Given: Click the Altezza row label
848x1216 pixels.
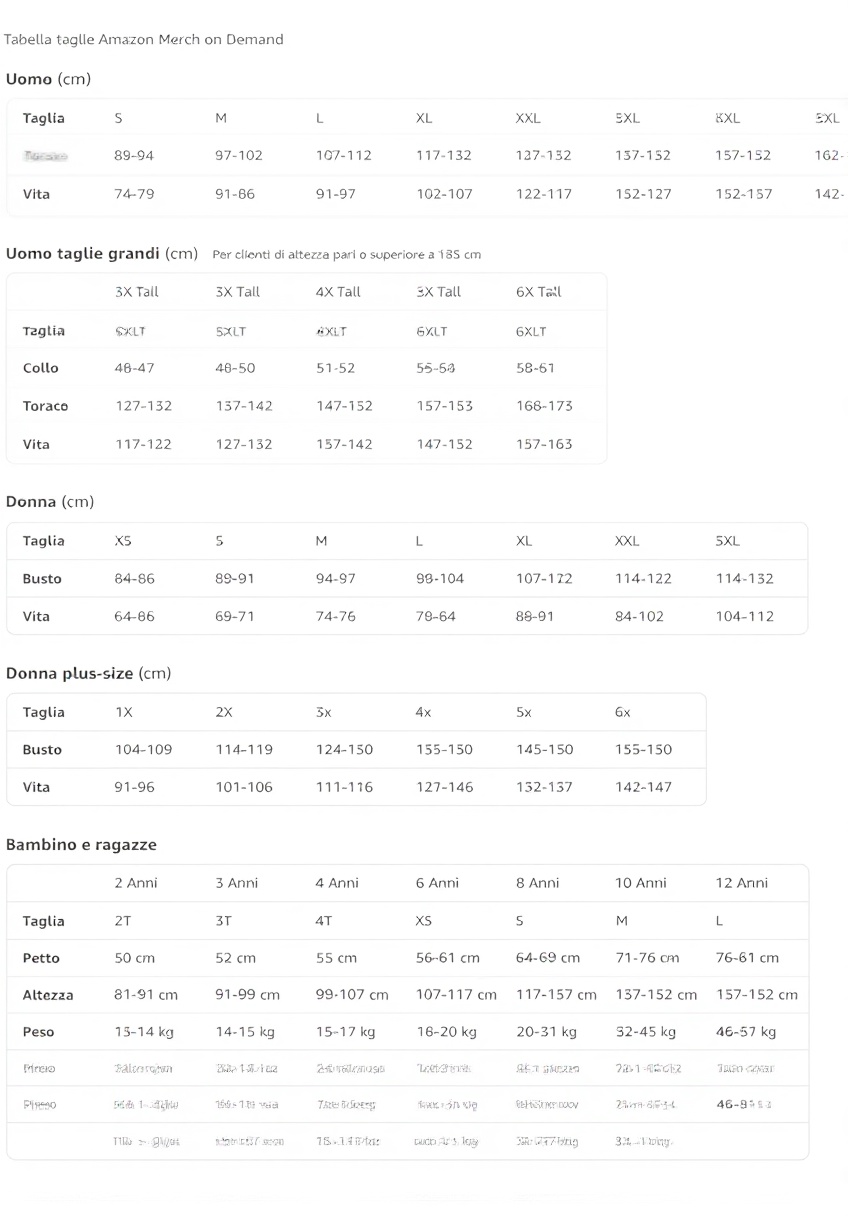Looking at the screenshot, I should pyautogui.click(x=48, y=995).
